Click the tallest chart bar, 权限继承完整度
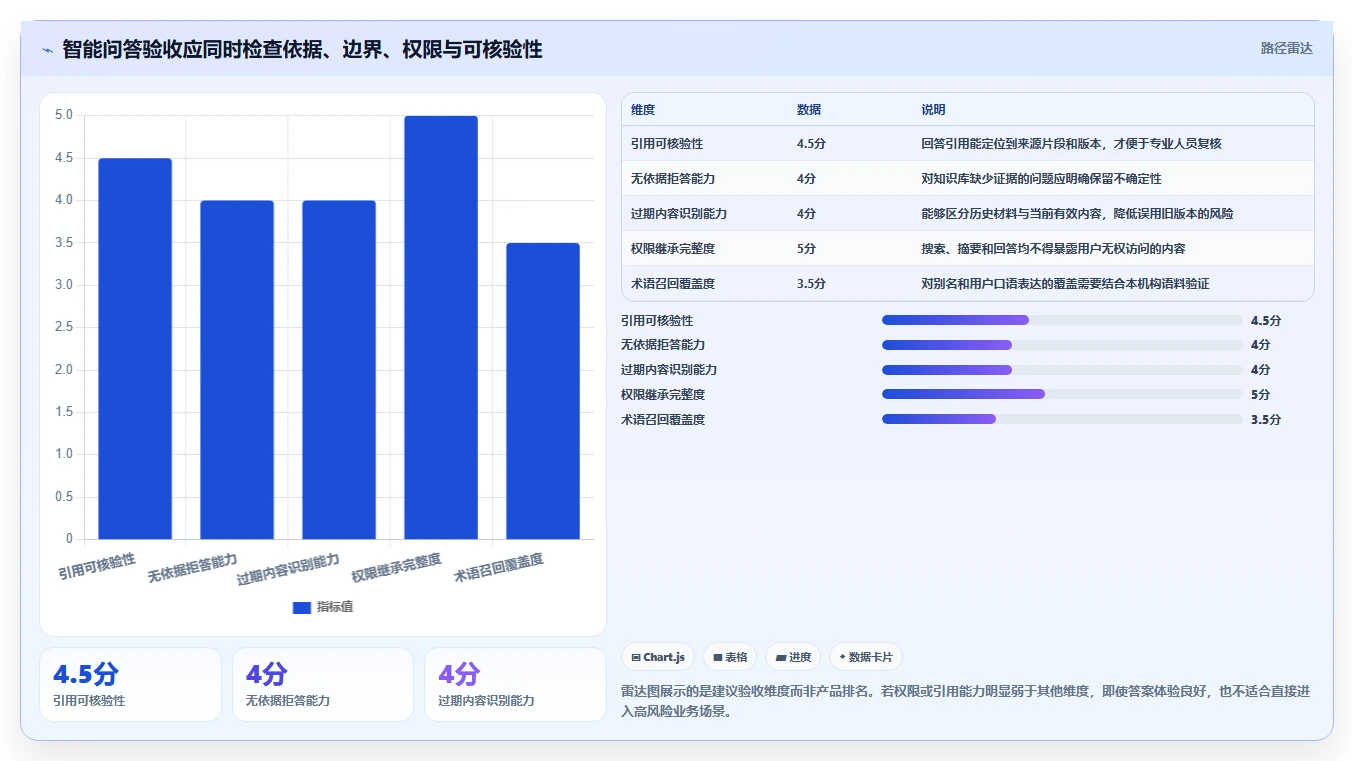 coord(441,328)
